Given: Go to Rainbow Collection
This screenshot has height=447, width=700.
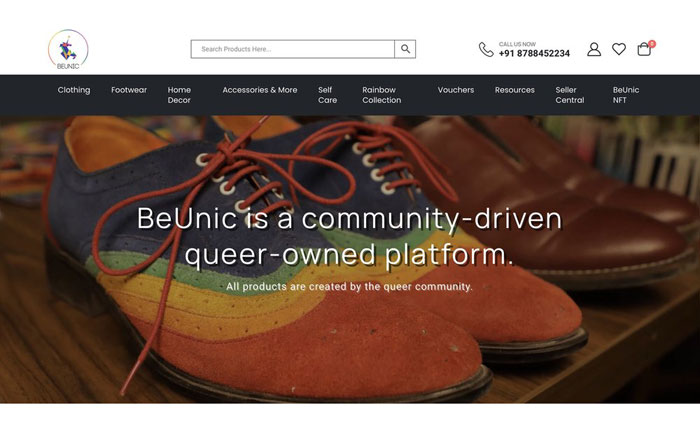Looking at the screenshot, I should point(382,95).
